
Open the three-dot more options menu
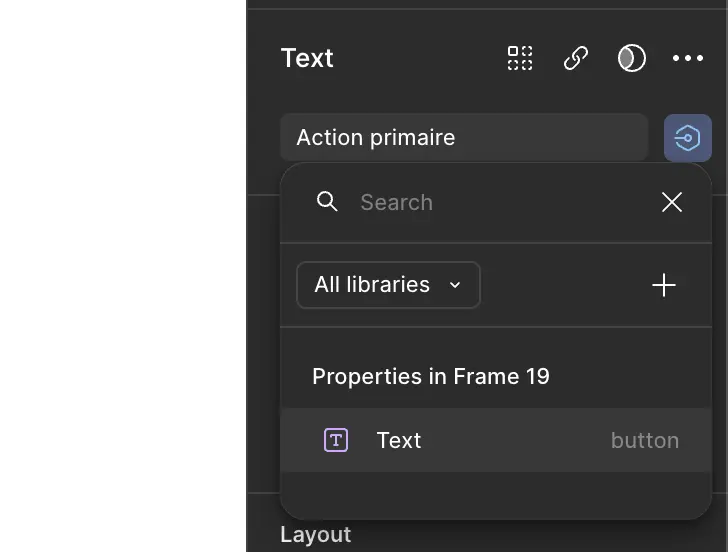(x=688, y=58)
